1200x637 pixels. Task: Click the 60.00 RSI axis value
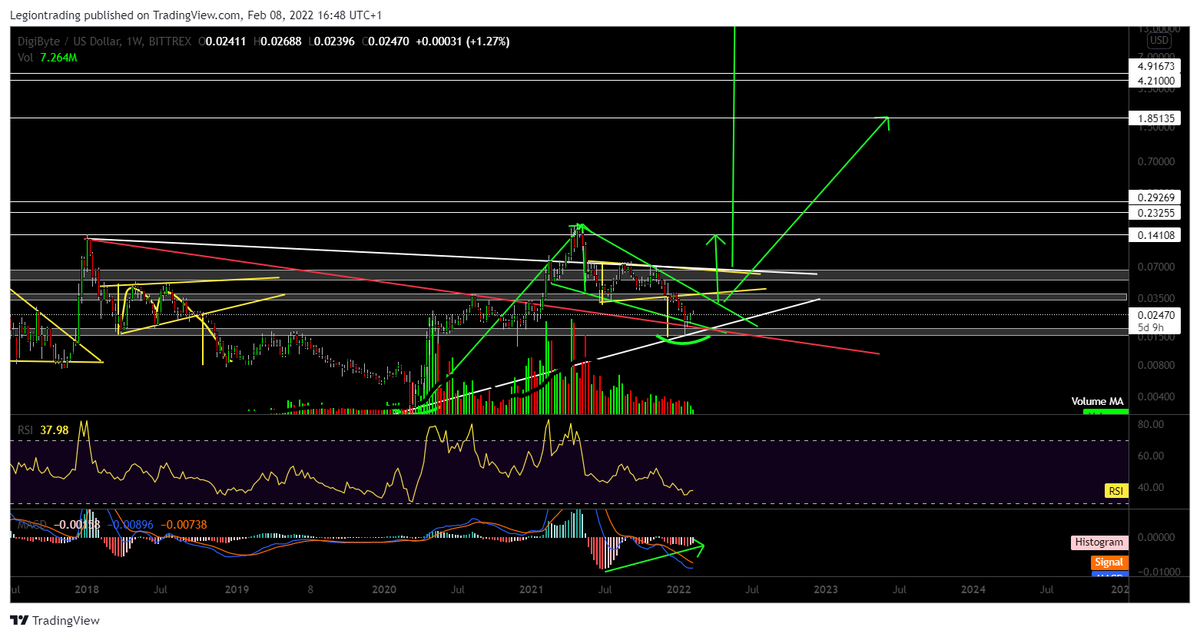point(1152,455)
